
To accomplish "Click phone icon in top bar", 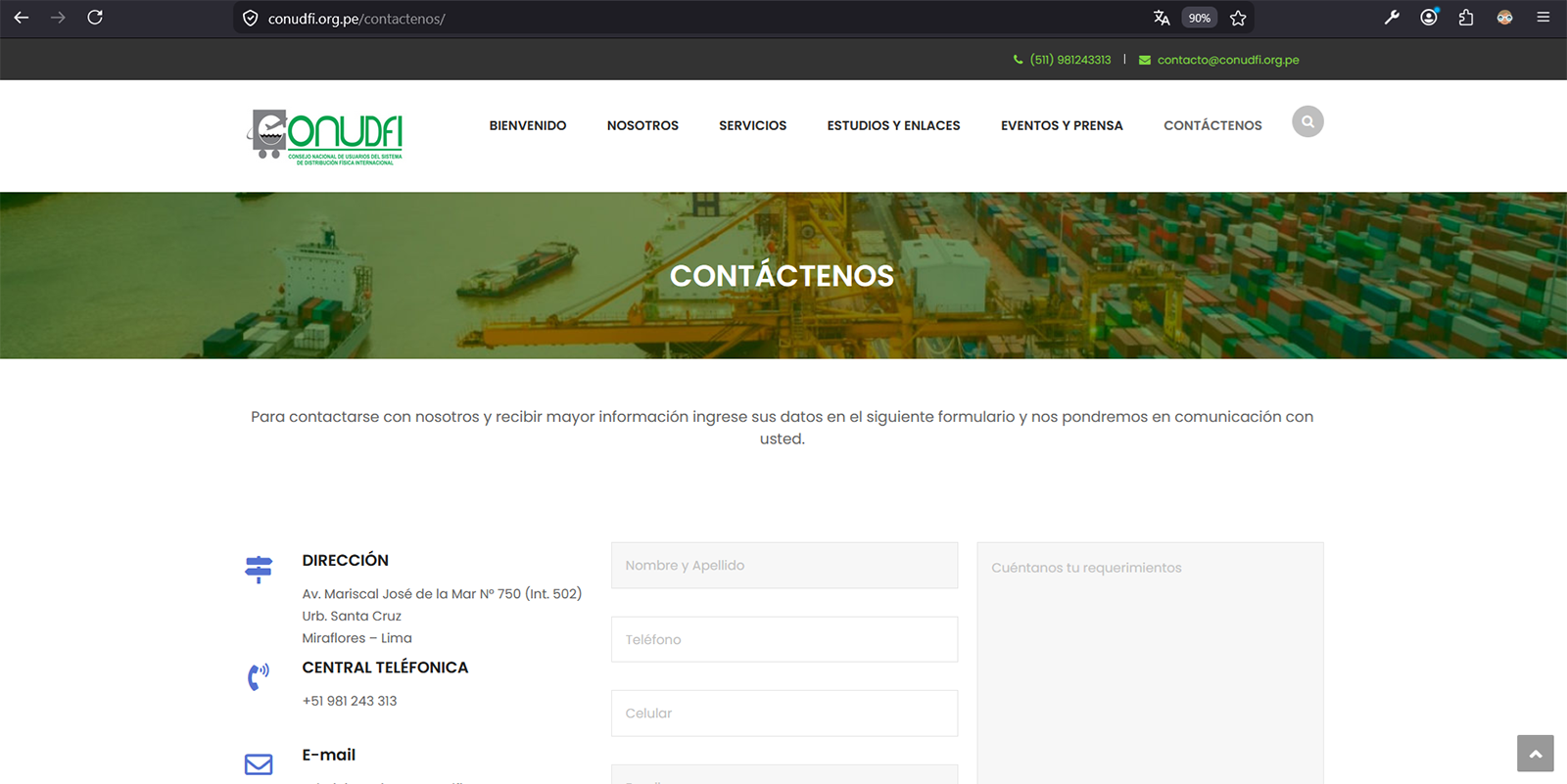I will [1018, 60].
